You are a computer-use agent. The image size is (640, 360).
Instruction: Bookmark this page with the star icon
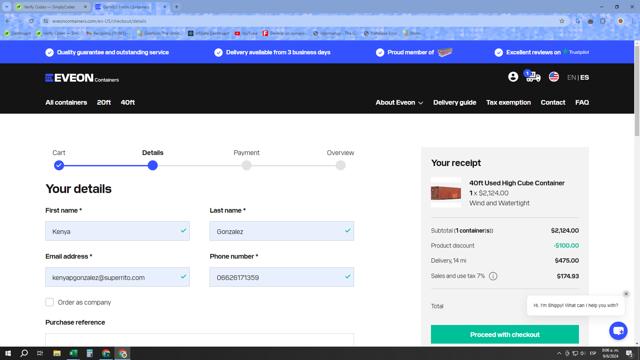pos(562,21)
